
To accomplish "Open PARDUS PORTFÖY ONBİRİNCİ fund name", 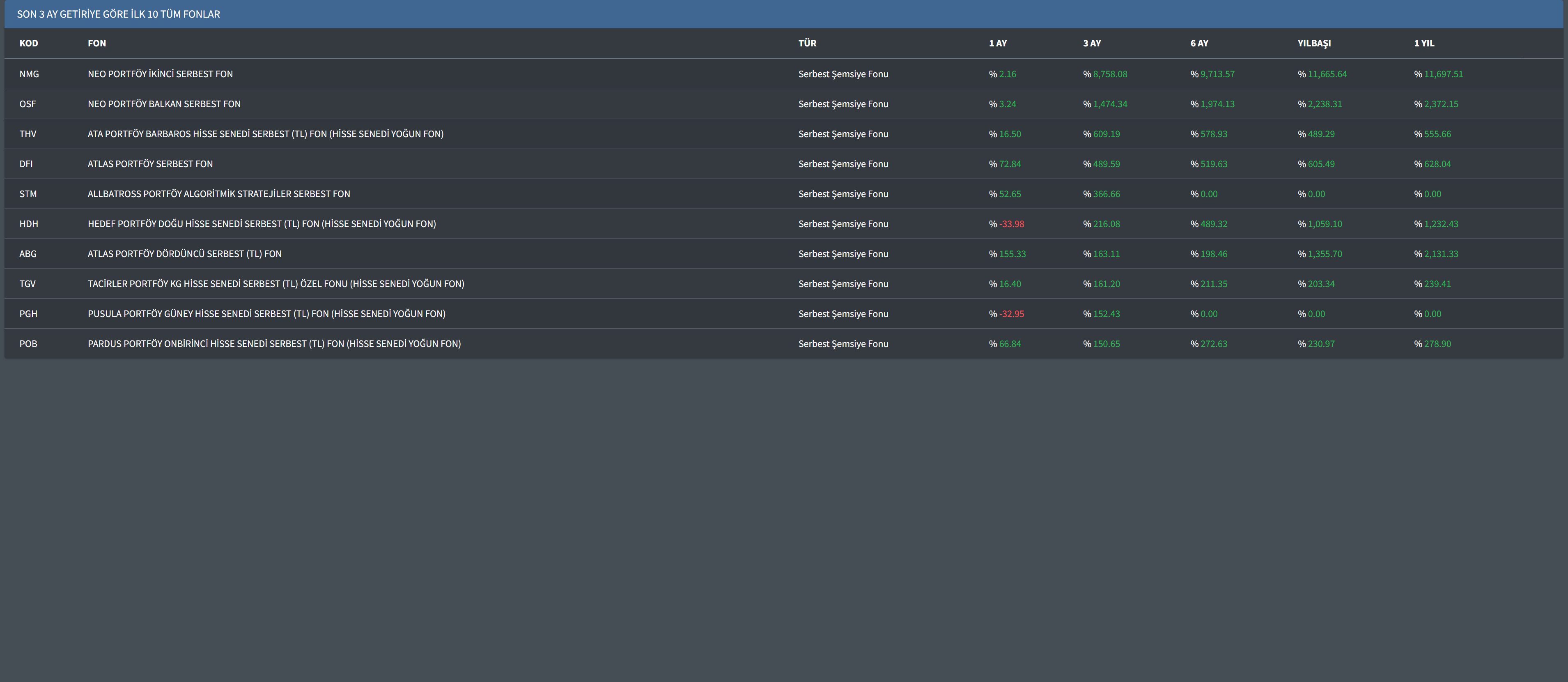I will coord(274,344).
